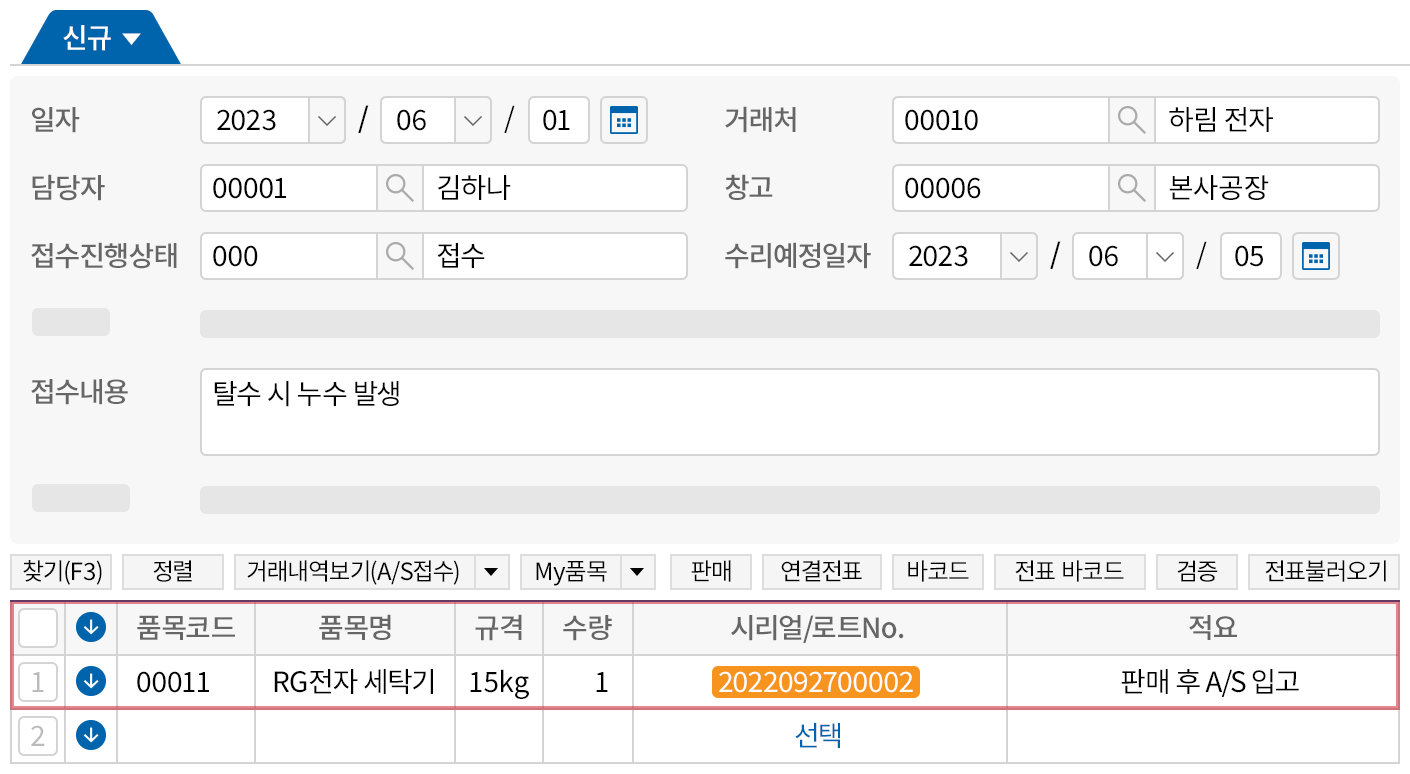This screenshot has height=774, width=1410.
Task: Expand the 수리예정일자 month dropdown
Action: pyautogui.click(x=1164, y=257)
